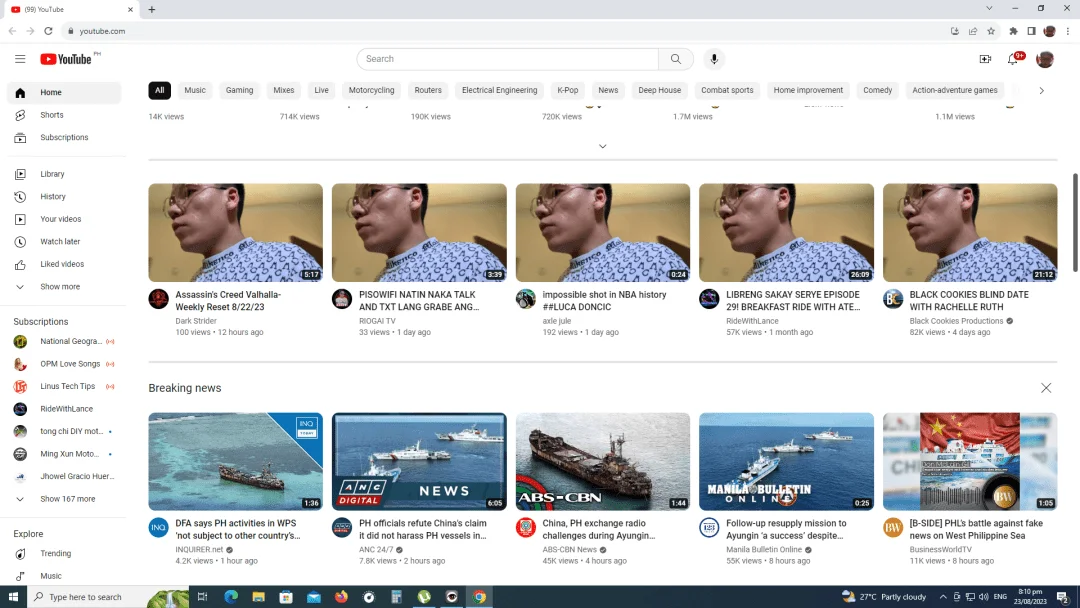Viewport: 1080px width, 608px height.
Task: Expand the shelf with down chevron
Action: tap(603, 146)
